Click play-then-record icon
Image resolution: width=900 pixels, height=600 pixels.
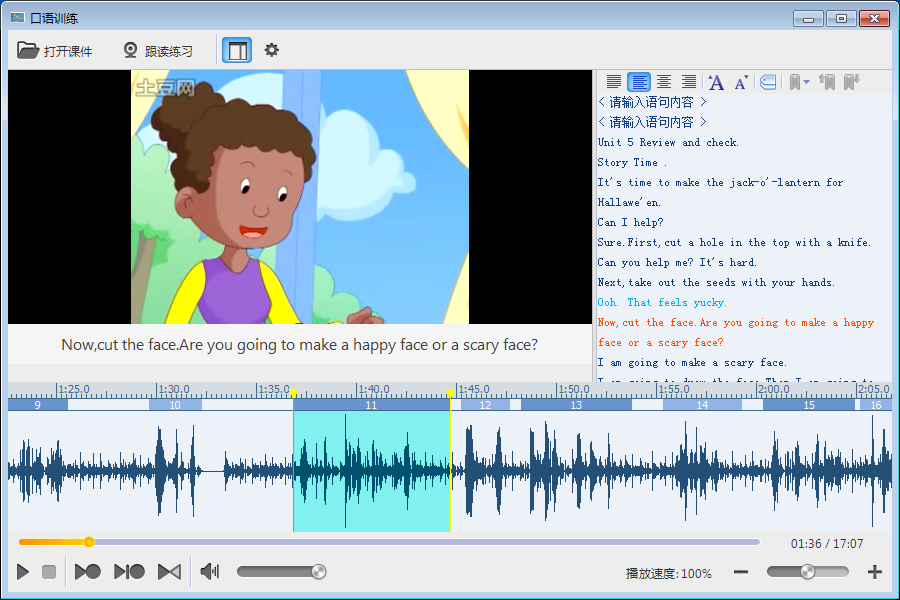click(88, 572)
